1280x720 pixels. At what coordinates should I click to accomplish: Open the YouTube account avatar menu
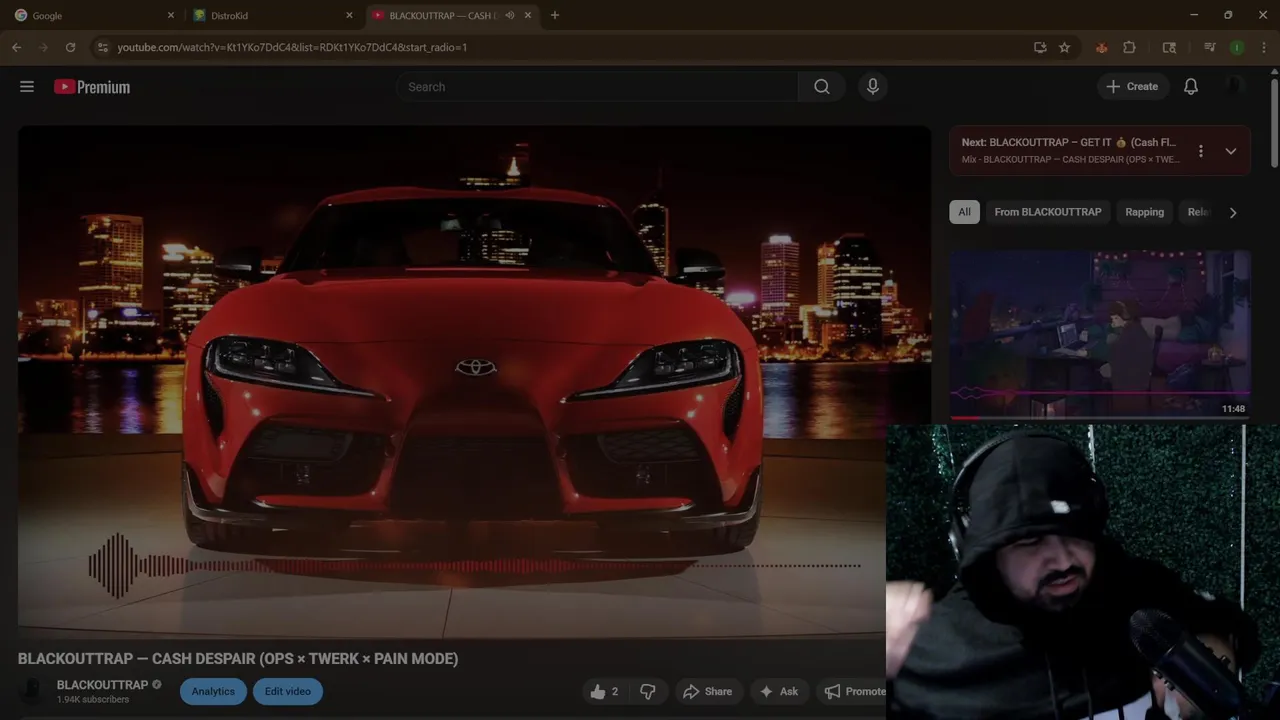coord(1235,87)
